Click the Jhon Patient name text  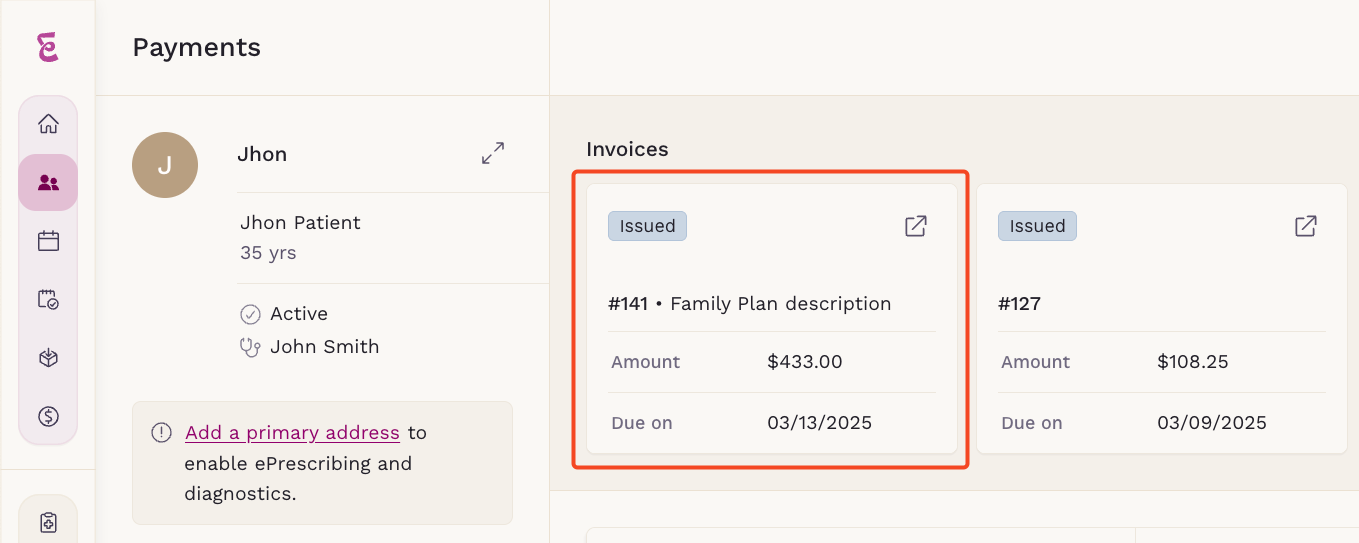pos(300,223)
